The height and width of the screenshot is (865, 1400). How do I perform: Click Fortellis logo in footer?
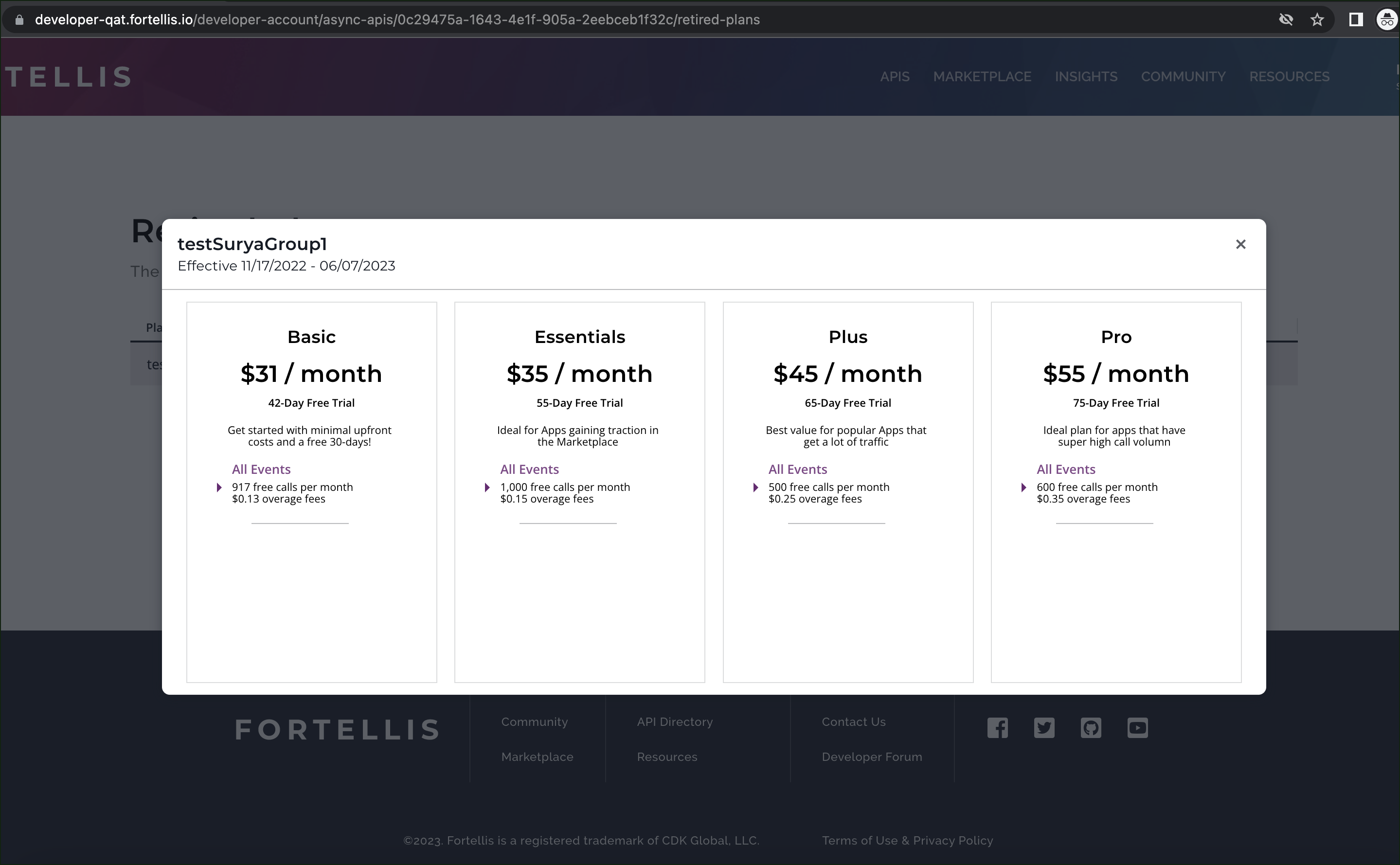click(x=338, y=729)
